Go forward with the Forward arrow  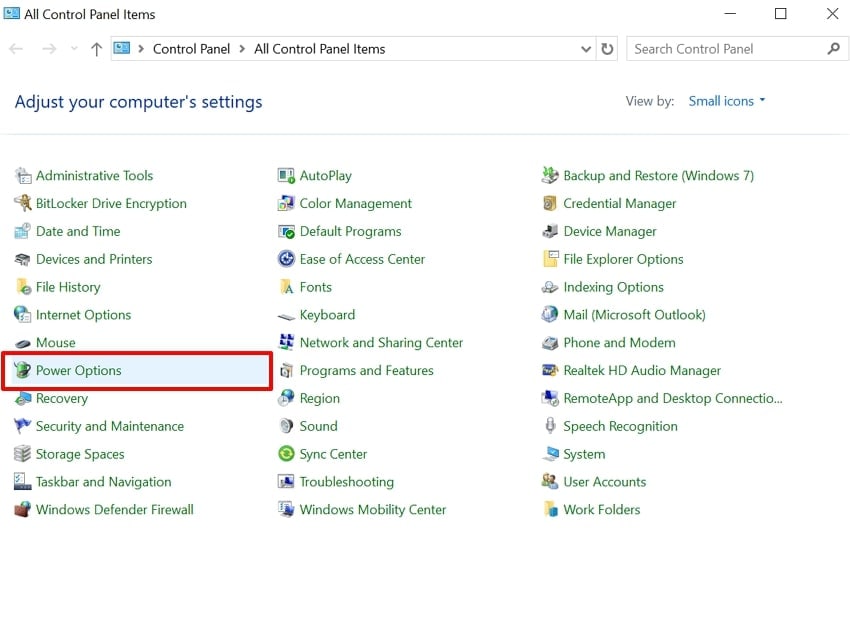49,49
